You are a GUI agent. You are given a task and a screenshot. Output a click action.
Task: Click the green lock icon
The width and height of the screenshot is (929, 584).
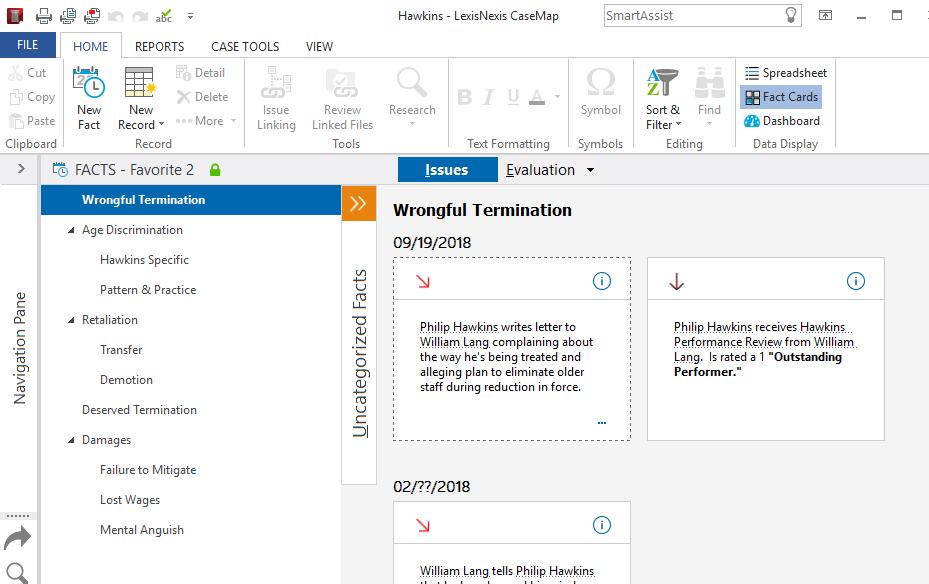tap(215, 170)
